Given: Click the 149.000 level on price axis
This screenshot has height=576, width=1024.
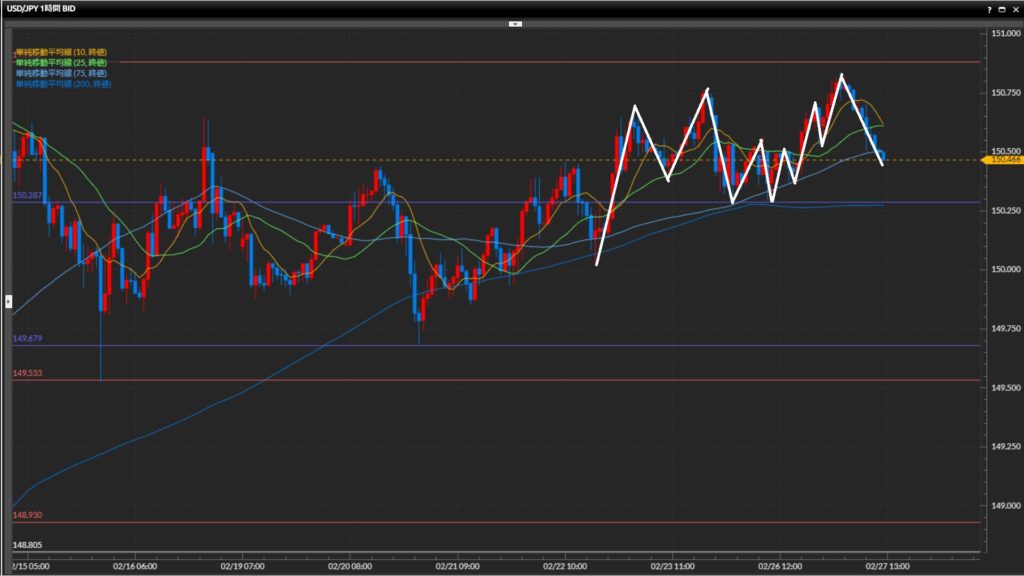Looking at the screenshot, I should [1003, 506].
